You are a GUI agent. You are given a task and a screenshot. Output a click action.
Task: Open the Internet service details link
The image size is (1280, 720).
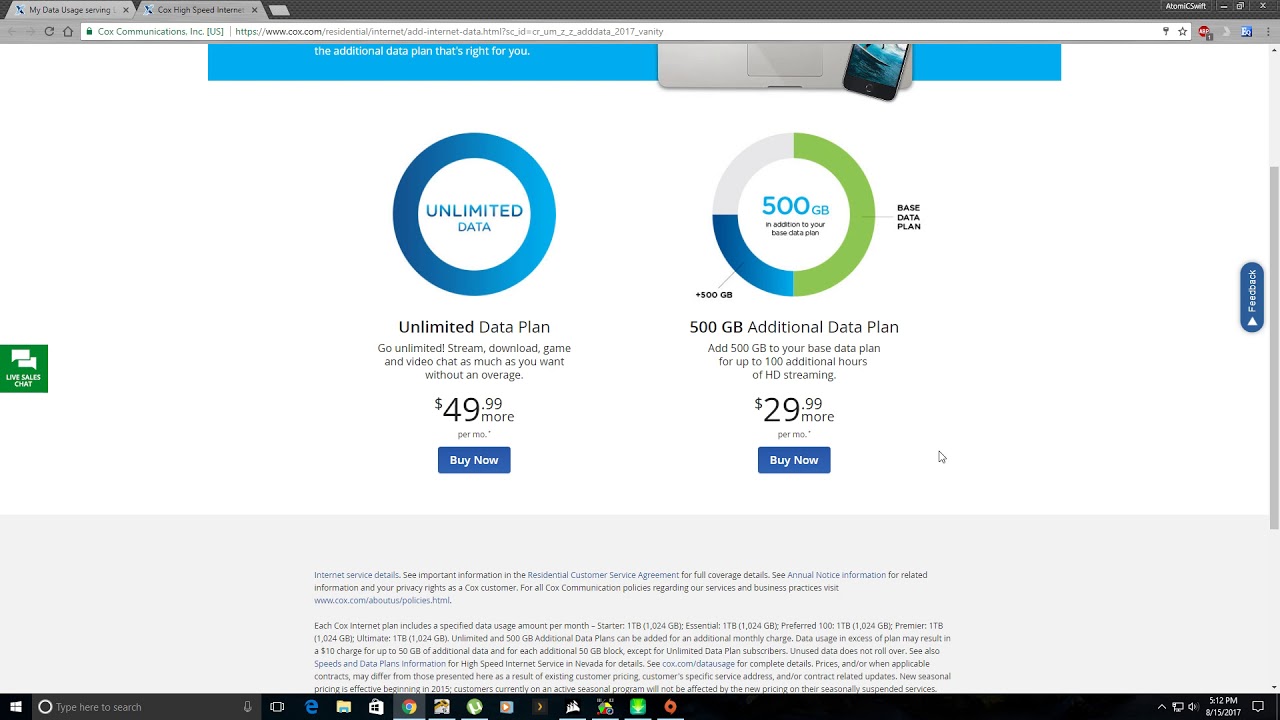tap(356, 575)
